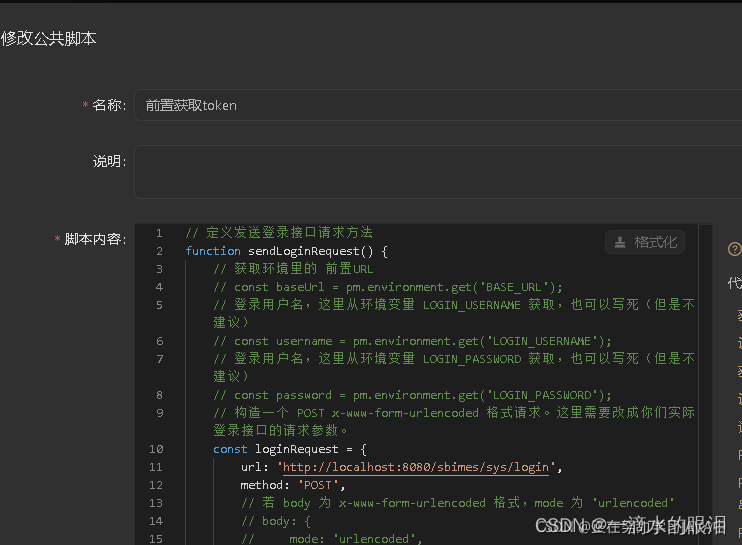Screen dimensions: 742x545
Task: Click the help question mark icon
Action: pos(734,249)
